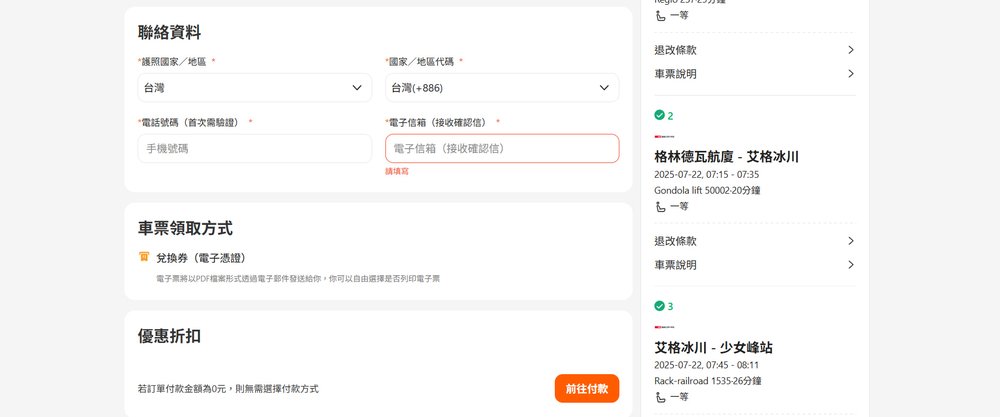
Task: Click the 格林德瓦航廈 - 艾格冰川 route title
Action: [x=726, y=157]
